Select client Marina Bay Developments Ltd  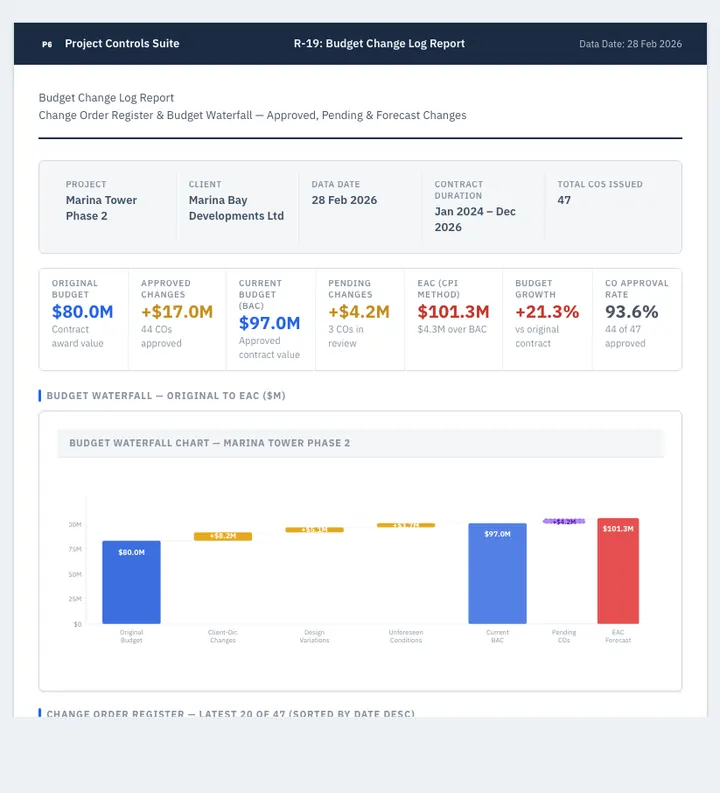(236, 208)
